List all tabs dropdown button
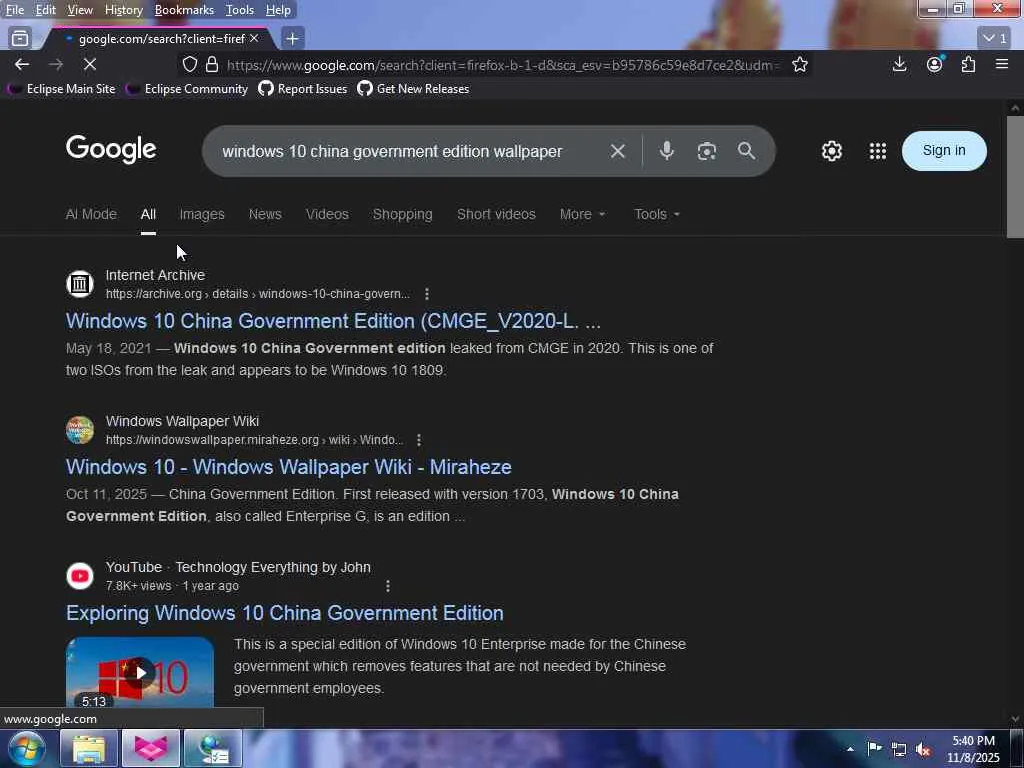The image size is (1024, 768). click(995, 39)
